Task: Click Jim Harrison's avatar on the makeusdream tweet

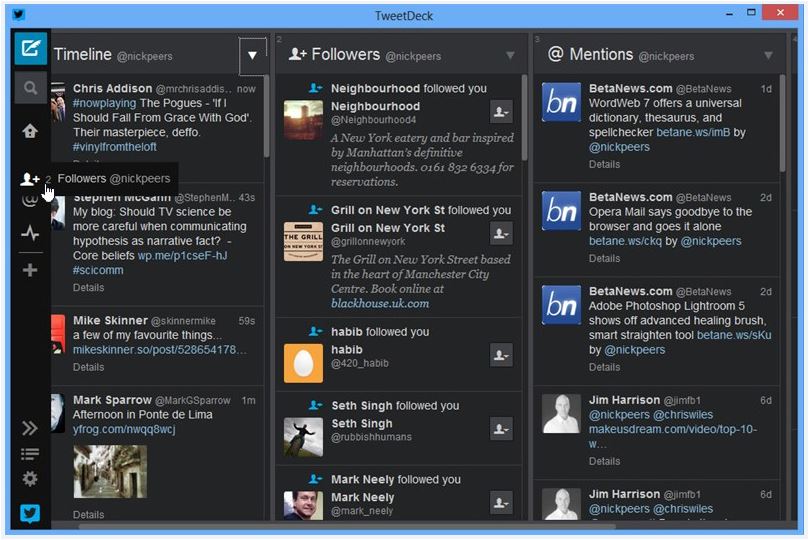Action: pyautogui.click(x=561, y=414)
